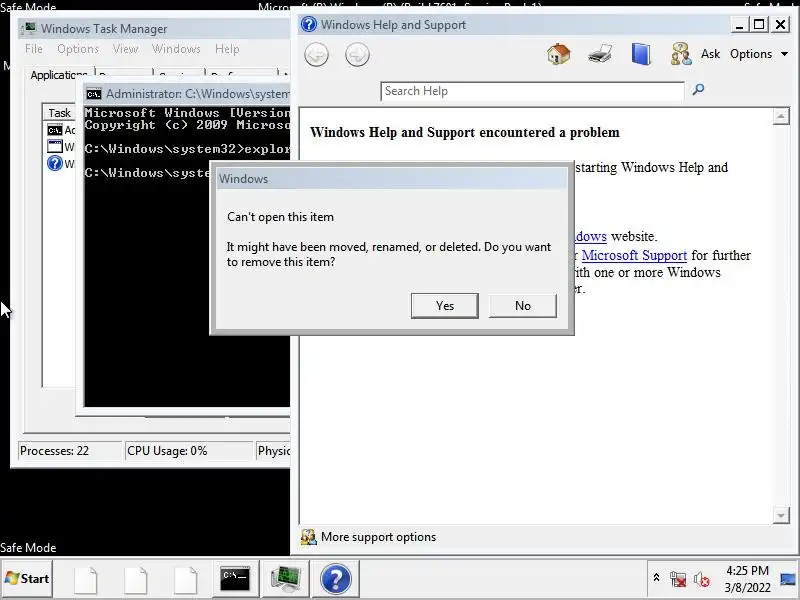Click the Help scrollbar up arrow
800x600 pixels.
781,117
